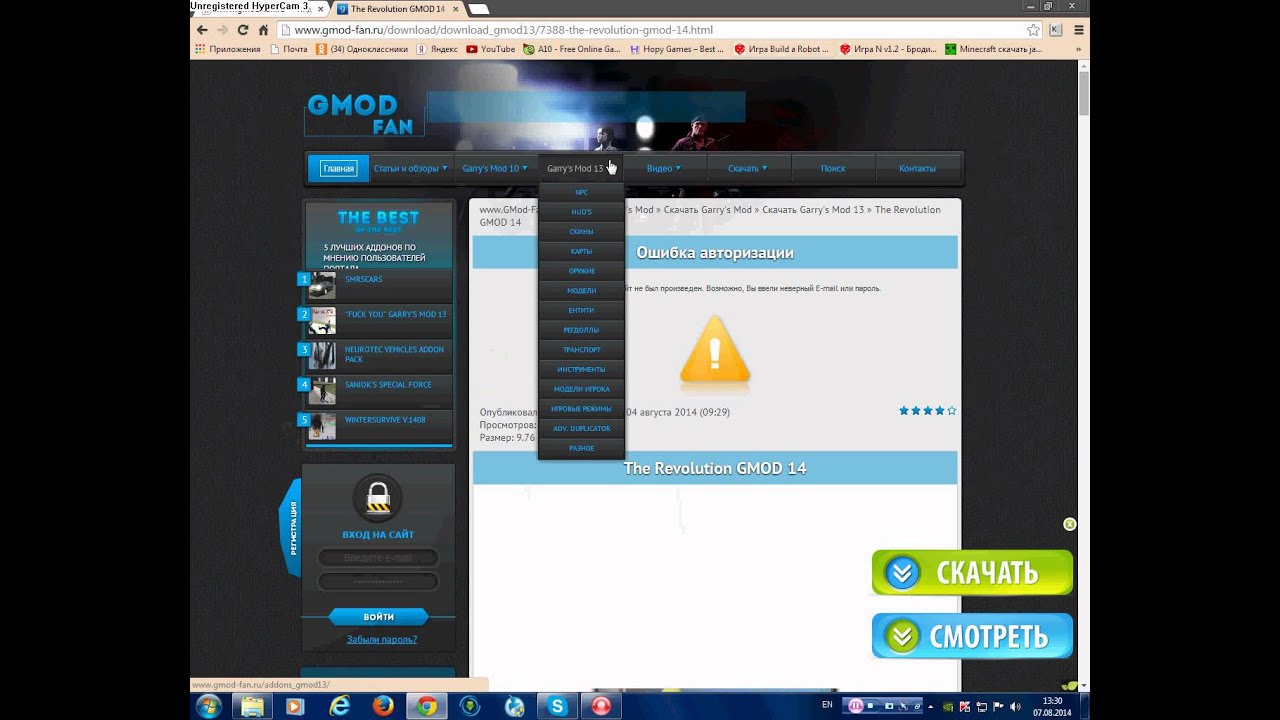This screenshot has width=1280, height=720.
Task: Open the browser home page icon
Action: [263, 30]
